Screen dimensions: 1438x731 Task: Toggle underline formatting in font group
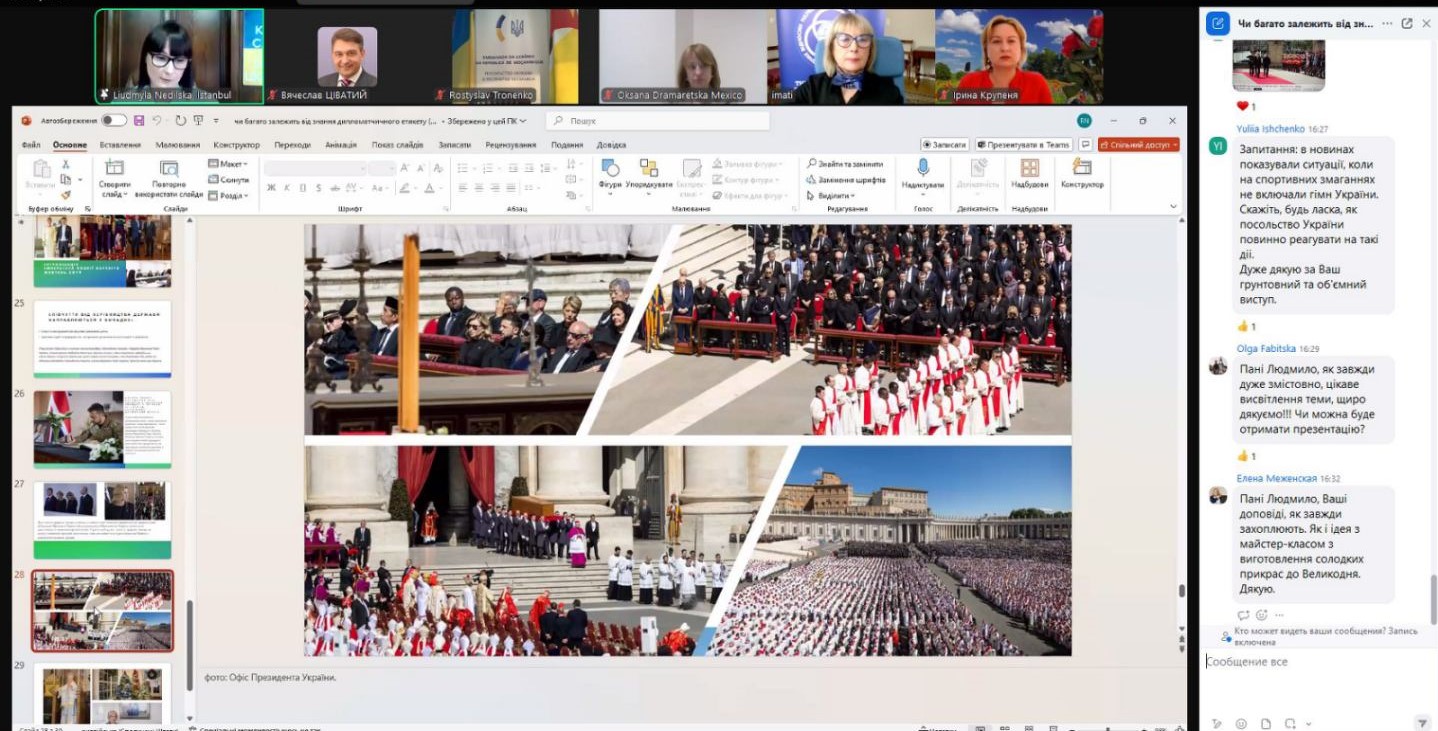[x=301, y=188]
